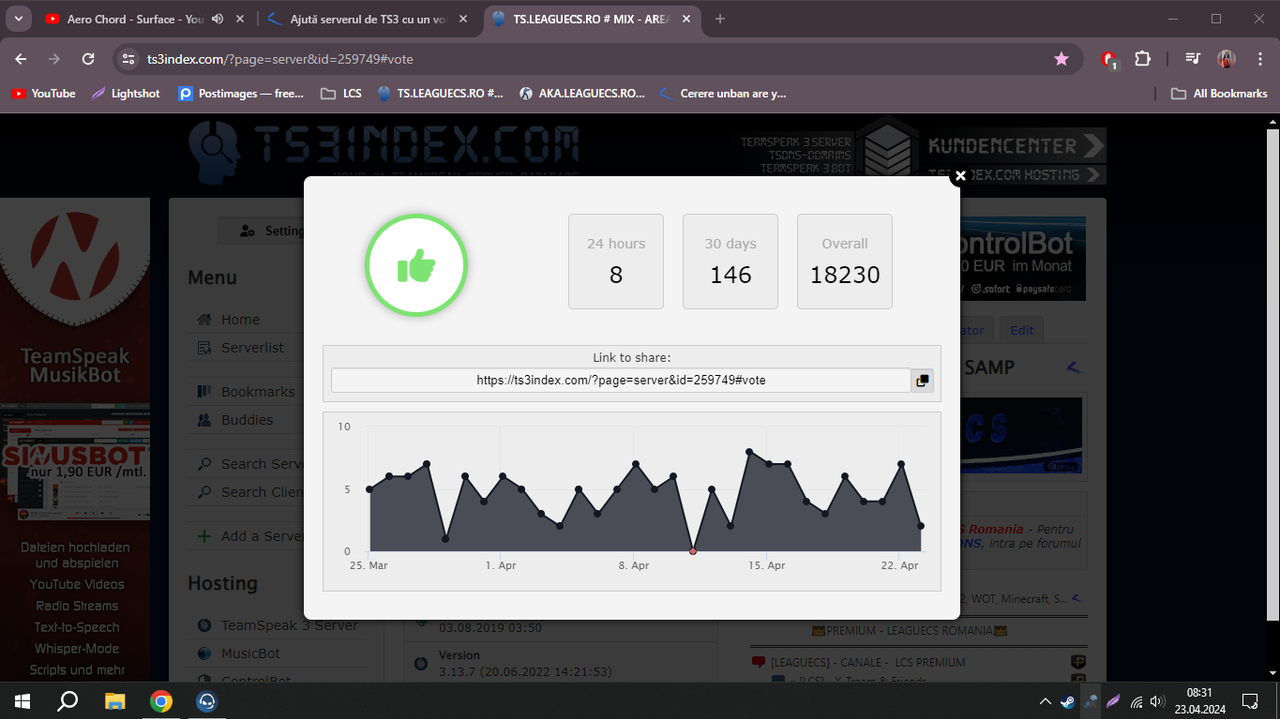Screen dimensions: 1280x719
Task: View the 30 days vote count box
Action: click(730, 261)
